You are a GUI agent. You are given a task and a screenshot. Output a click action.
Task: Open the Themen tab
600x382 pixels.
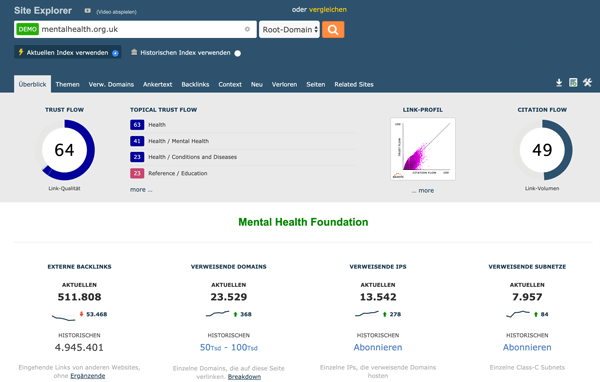point(67,84)
